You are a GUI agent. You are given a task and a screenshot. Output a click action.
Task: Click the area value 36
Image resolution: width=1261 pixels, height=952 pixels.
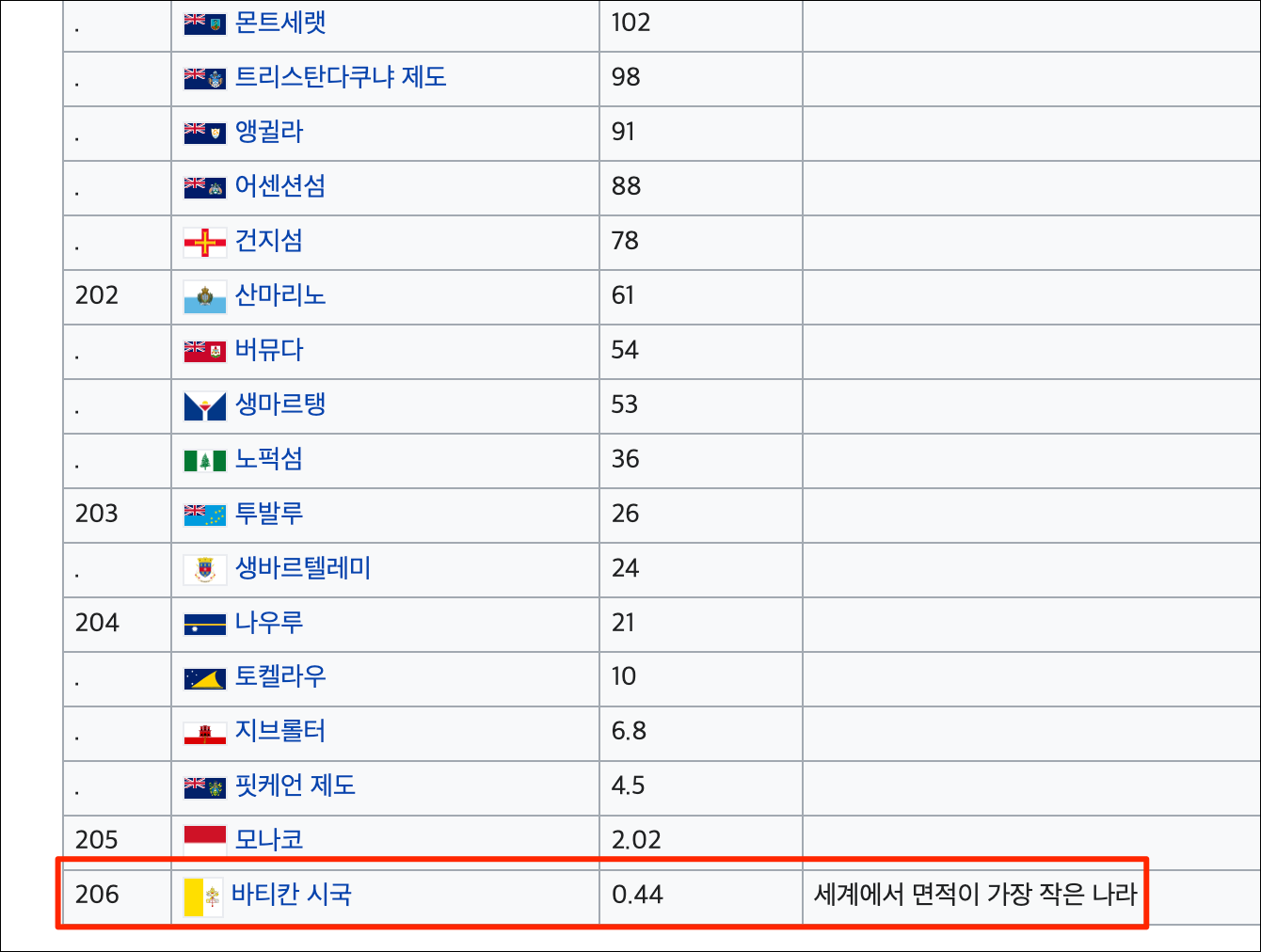tap(625, 459)
